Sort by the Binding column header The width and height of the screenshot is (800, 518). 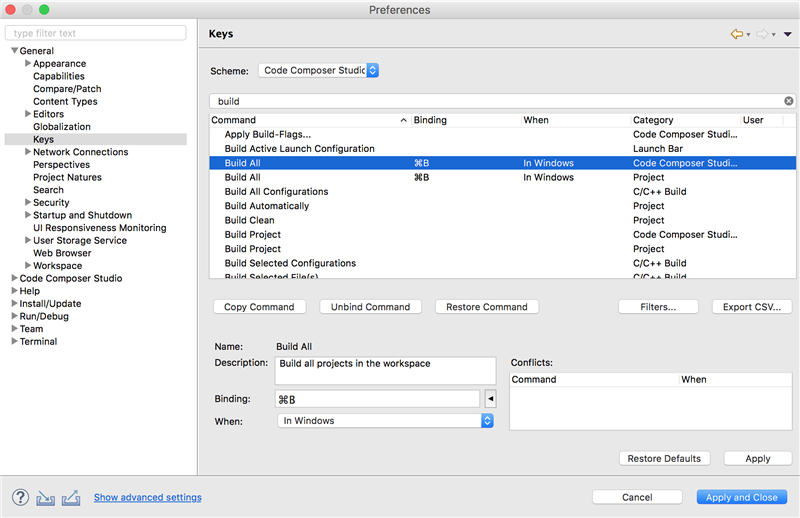(466, 120)
